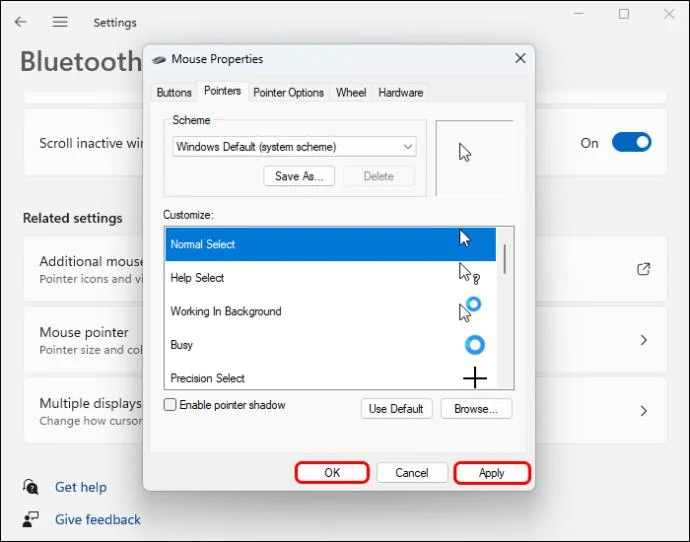Minimize the Settings window
This screenshot has height=542, width=690.
[579, 14]
